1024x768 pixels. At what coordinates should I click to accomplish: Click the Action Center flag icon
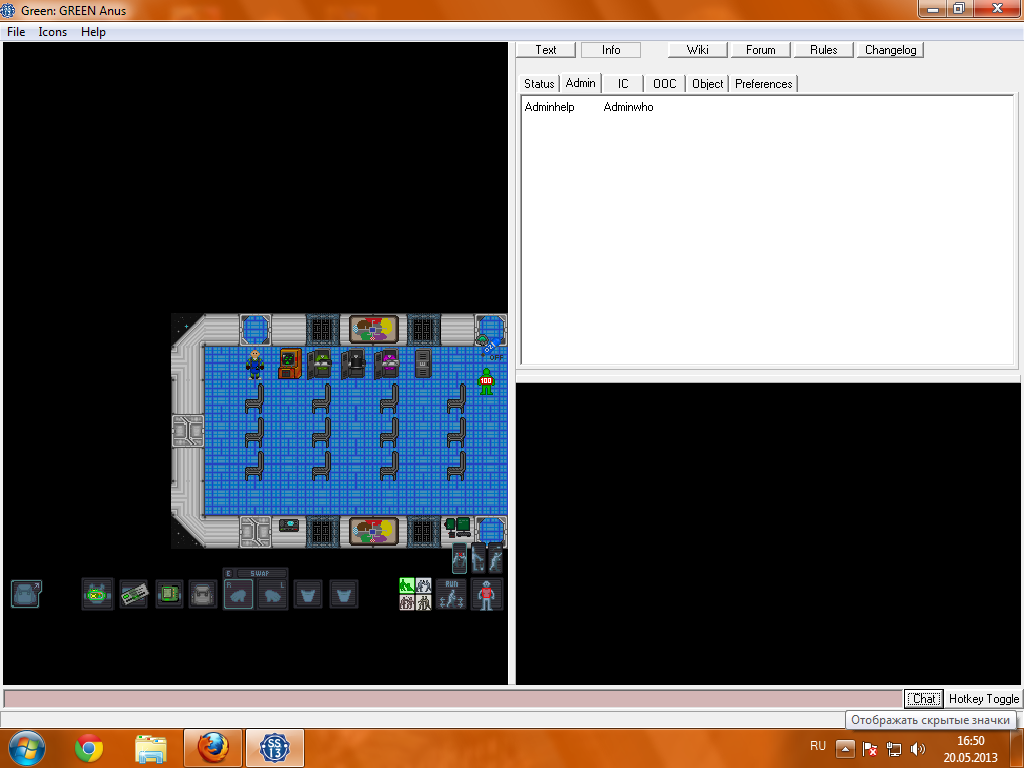click(870, 749)
